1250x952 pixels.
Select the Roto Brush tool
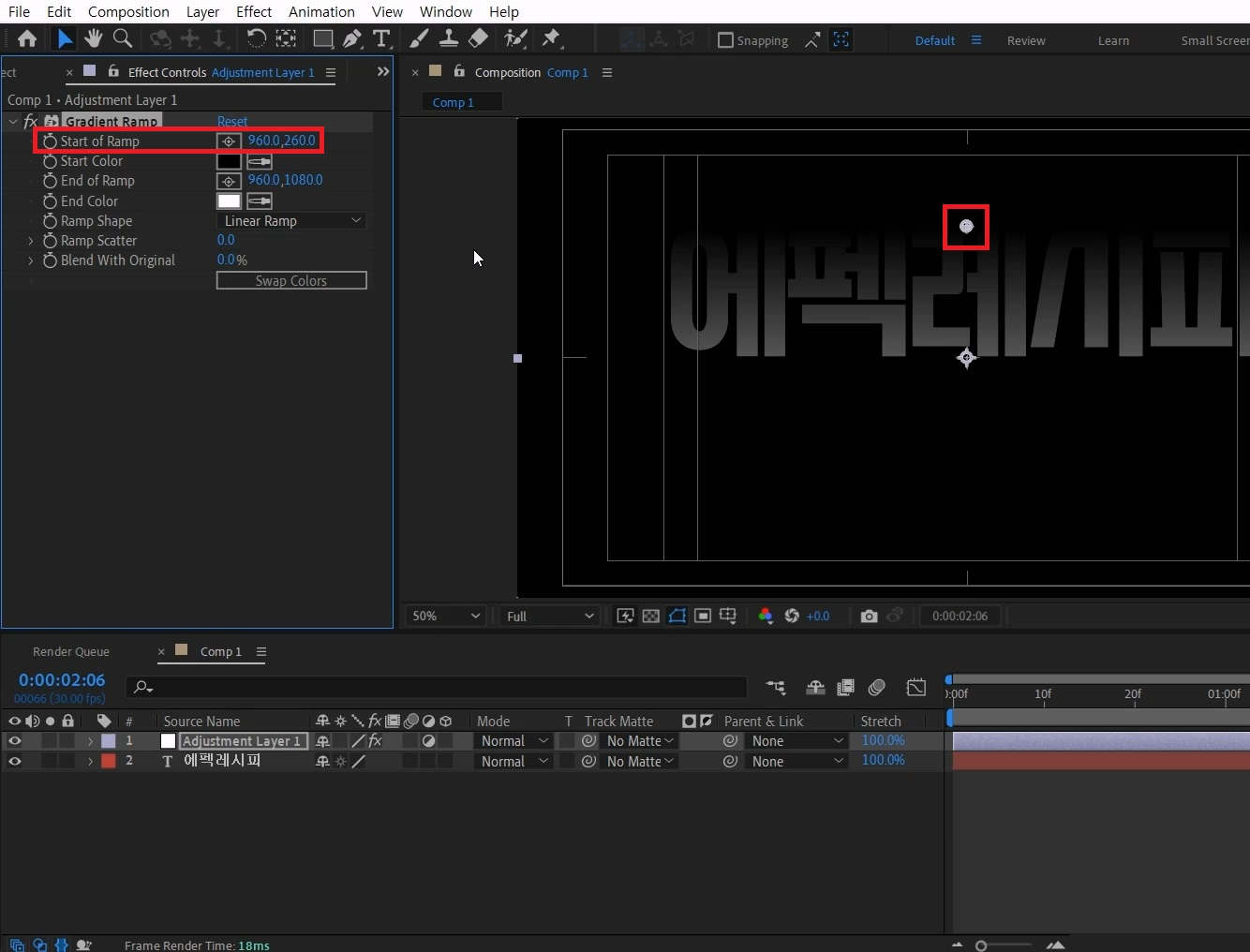pos(515,38)
